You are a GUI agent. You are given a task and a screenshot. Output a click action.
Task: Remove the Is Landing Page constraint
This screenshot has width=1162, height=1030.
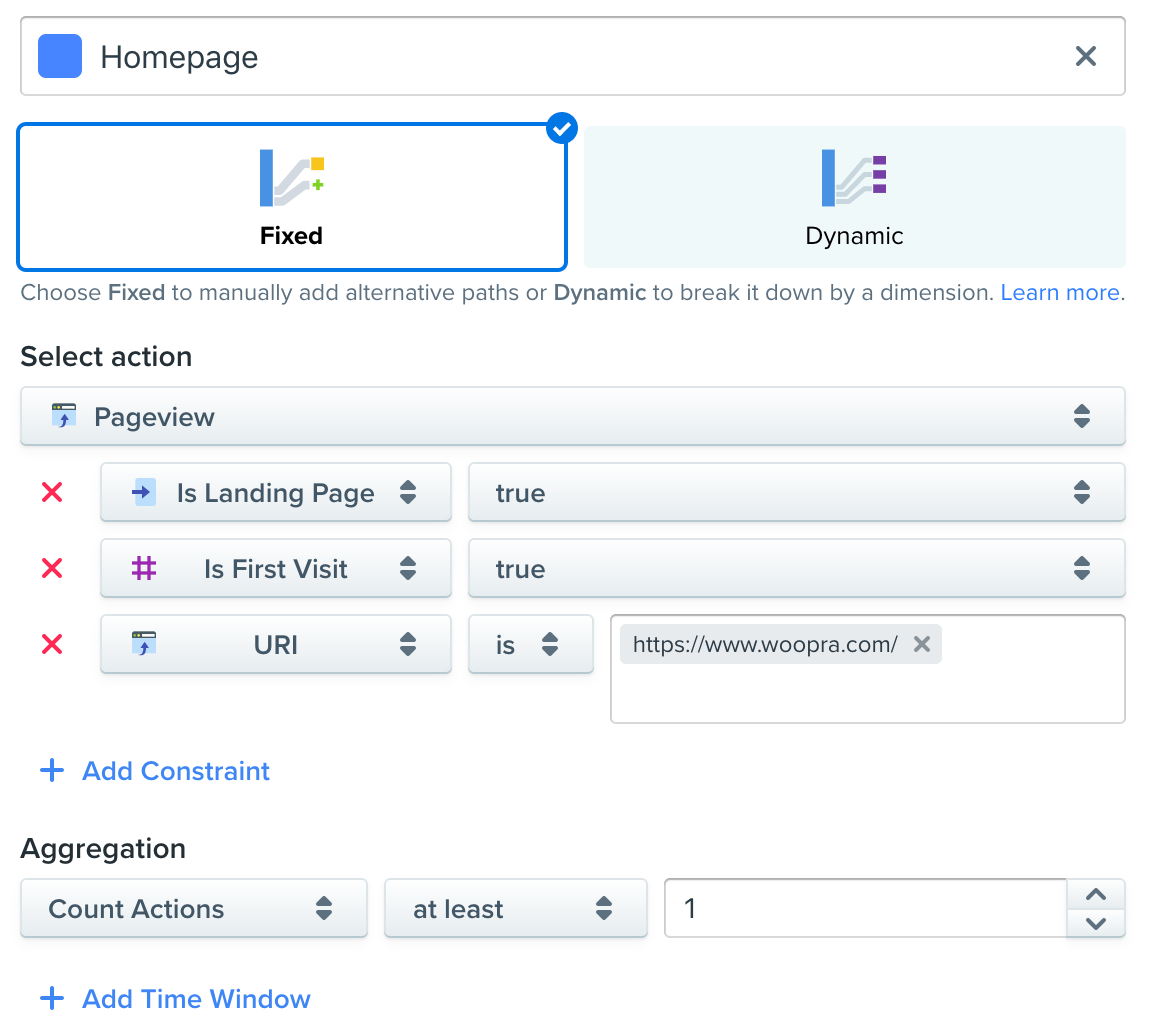tap(52, 493)
